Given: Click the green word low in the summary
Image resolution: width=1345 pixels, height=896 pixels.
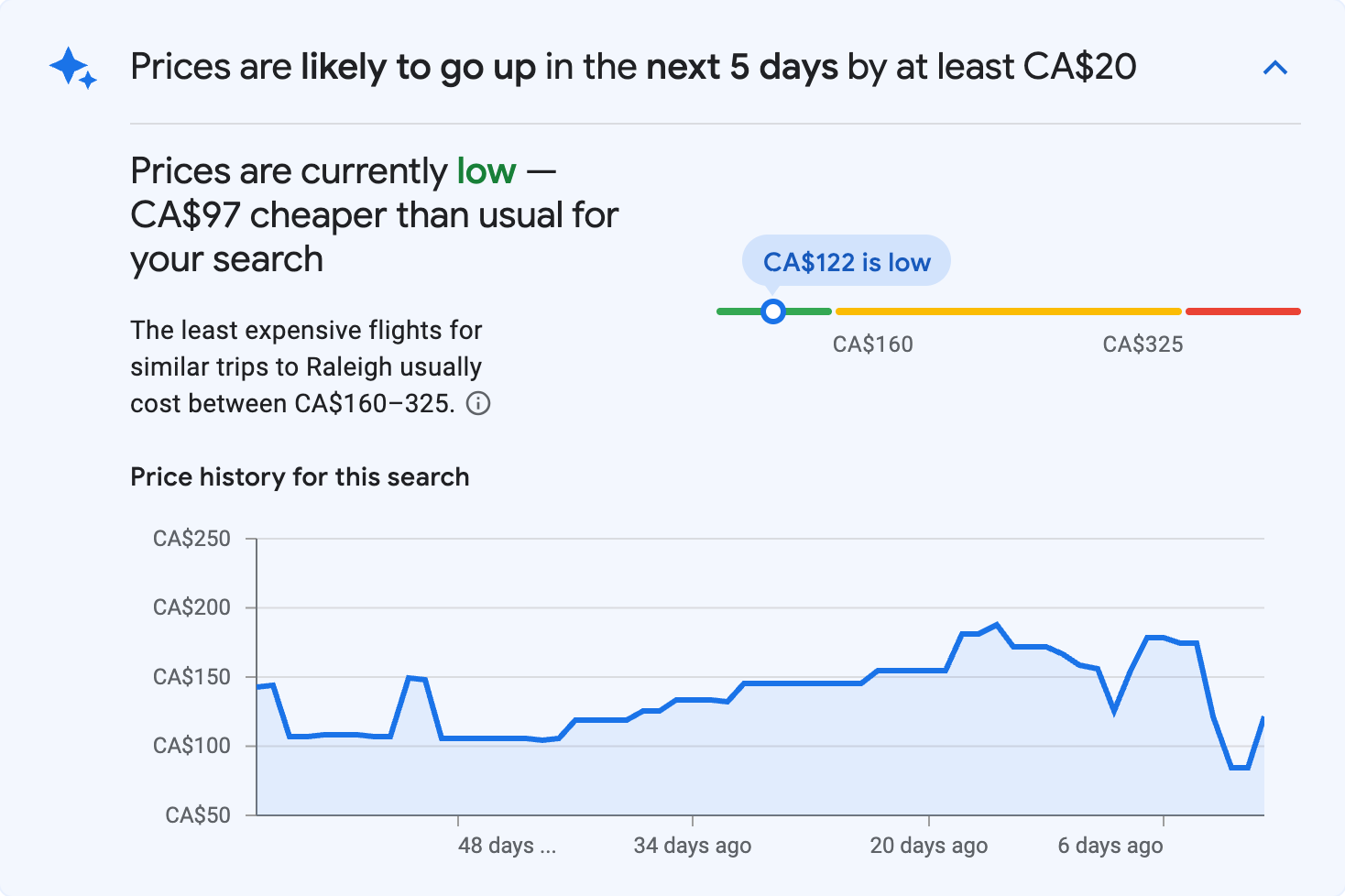Looking at the screenshot, I should (x=486, y=170).
